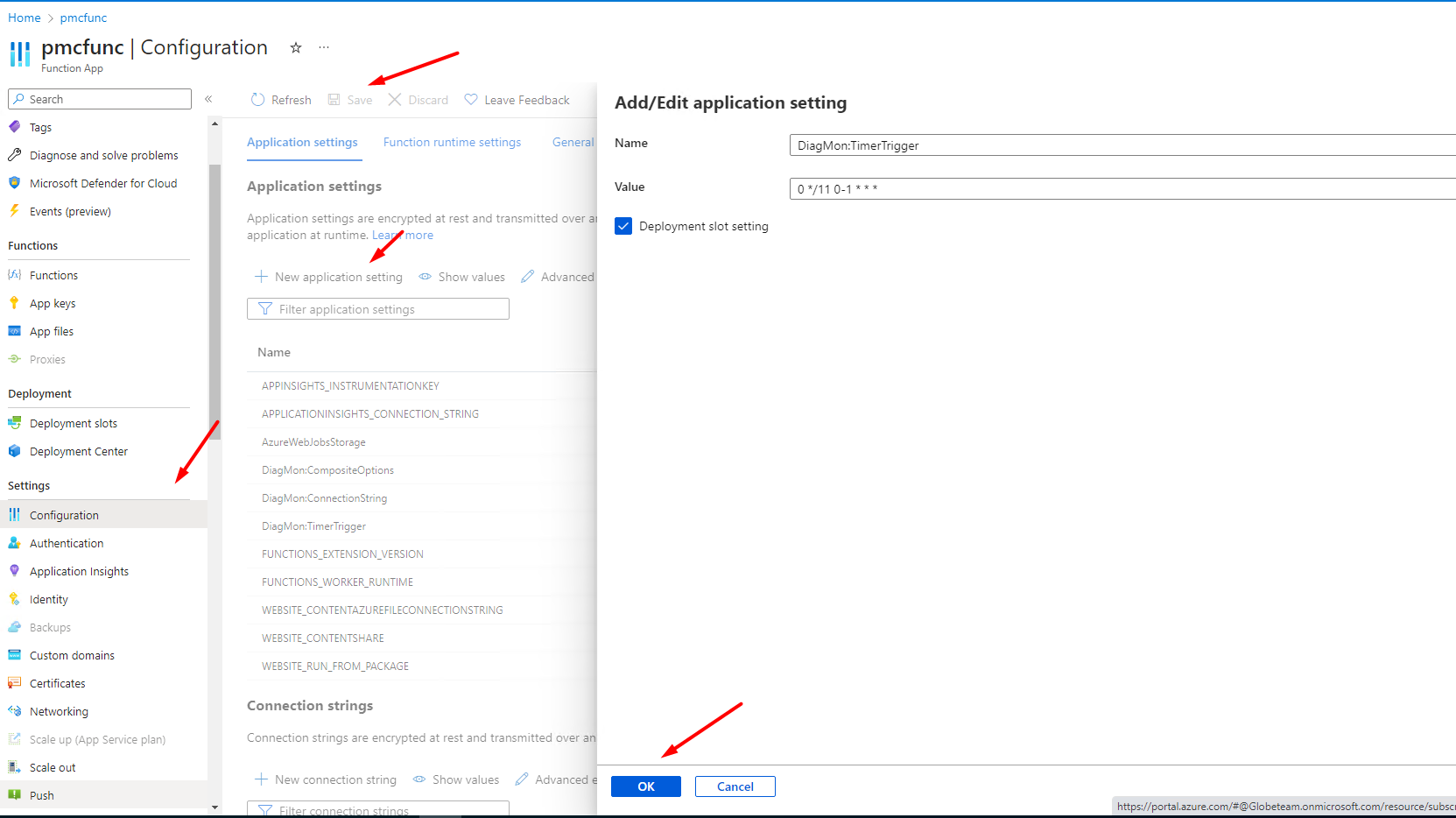Open WEBSITE_RUN_FROM_PACKAGE setting
This screenshot has height=818, width=1456.
335,666
